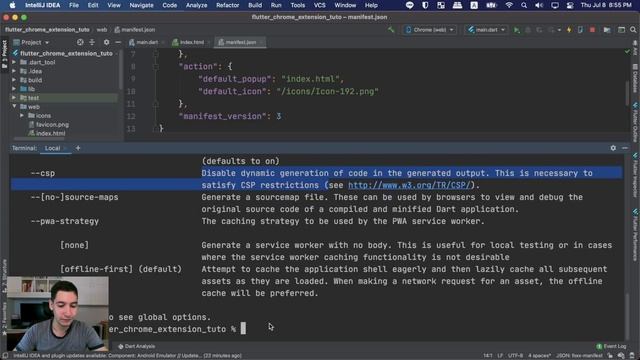Click Run with coverage icon
This screenshot has height=360, width=640.
click(539, 30)
